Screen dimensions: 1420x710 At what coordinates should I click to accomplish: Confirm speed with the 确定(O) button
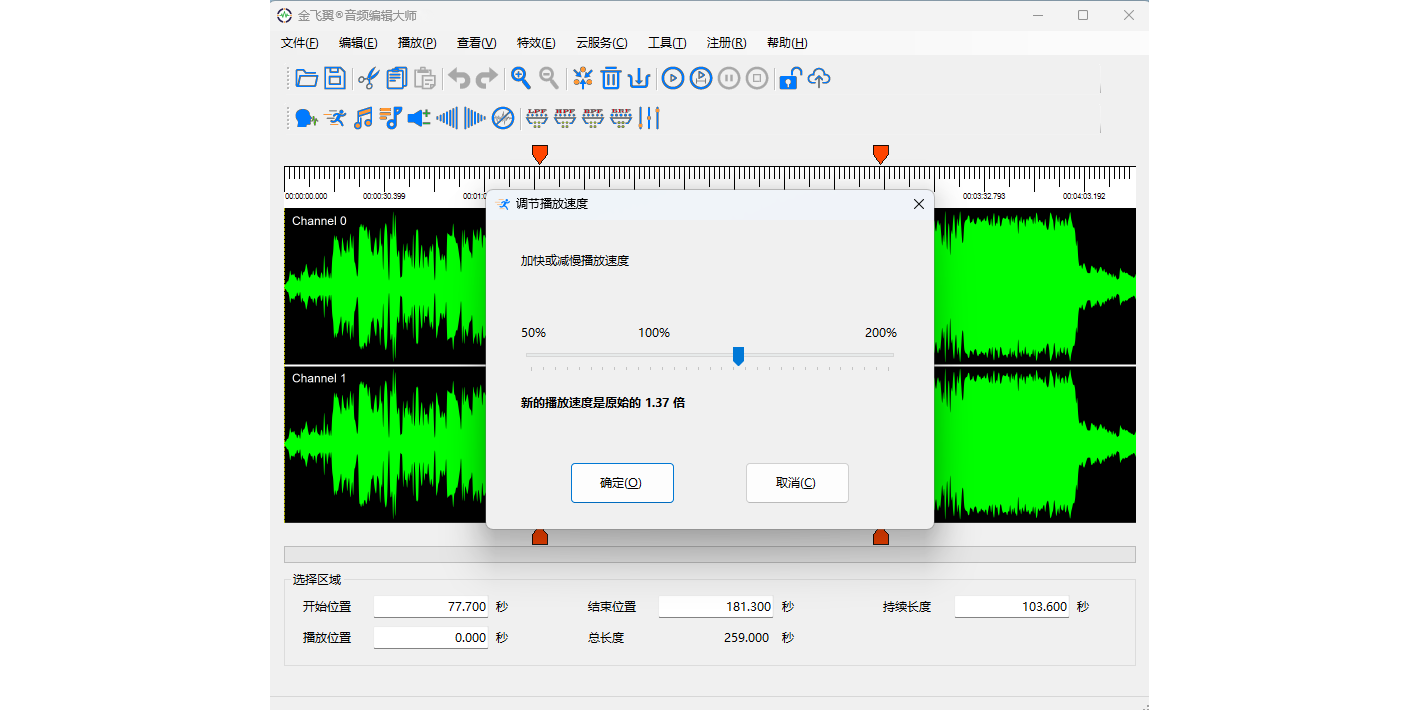622,483
